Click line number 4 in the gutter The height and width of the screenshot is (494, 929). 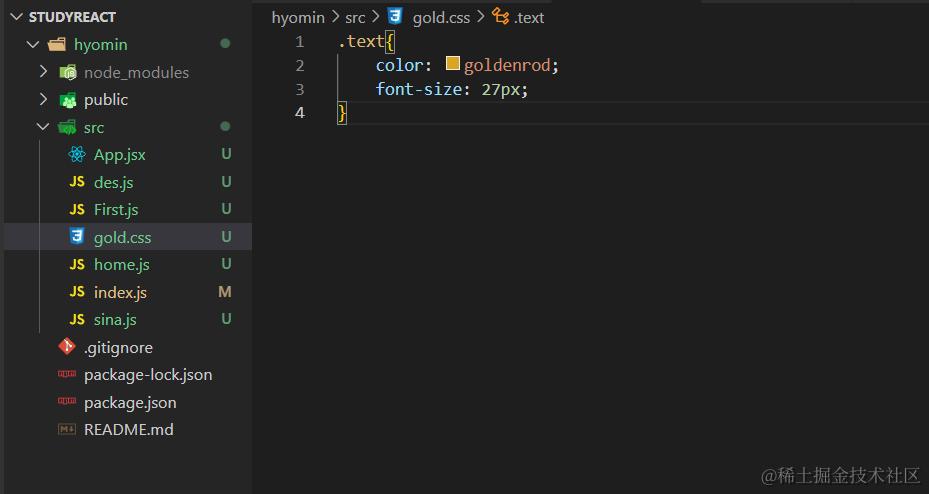pos(300,113)
